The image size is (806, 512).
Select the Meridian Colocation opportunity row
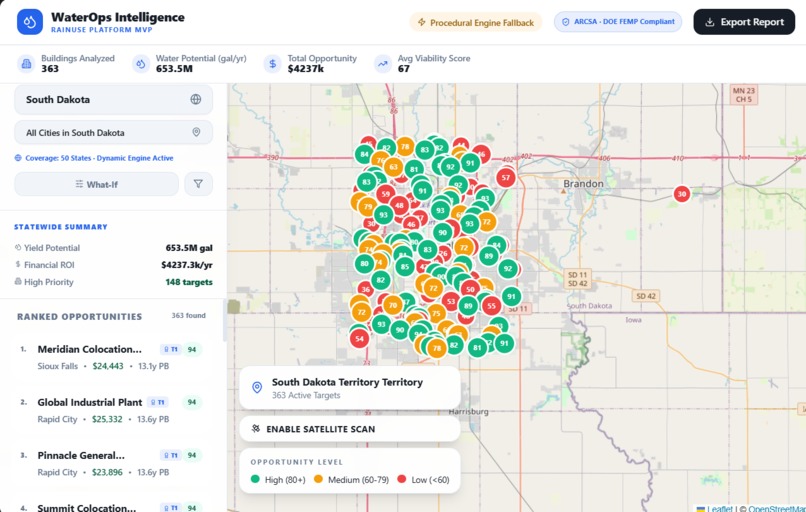(112, 357)
